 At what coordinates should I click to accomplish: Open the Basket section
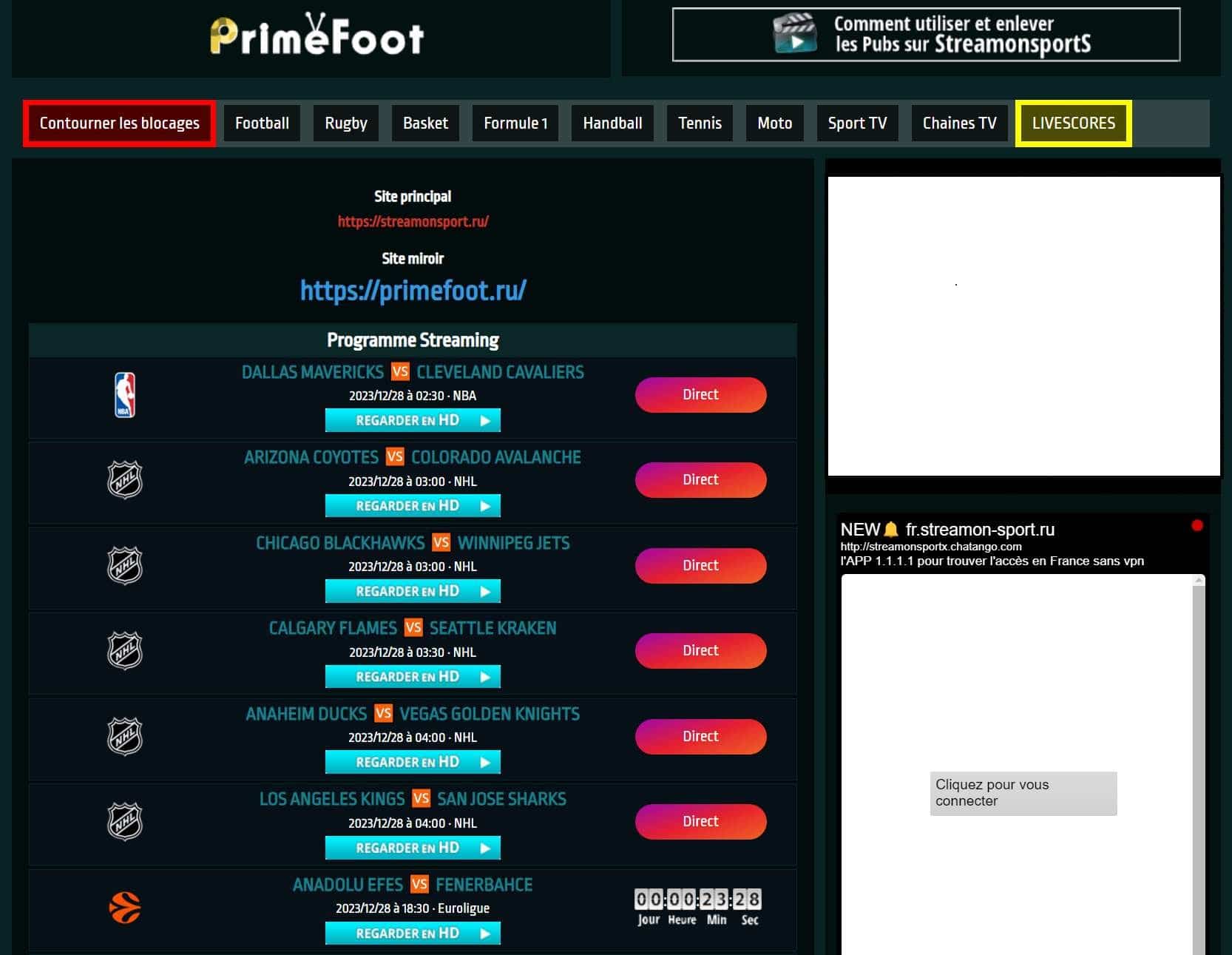click(425, 123)
